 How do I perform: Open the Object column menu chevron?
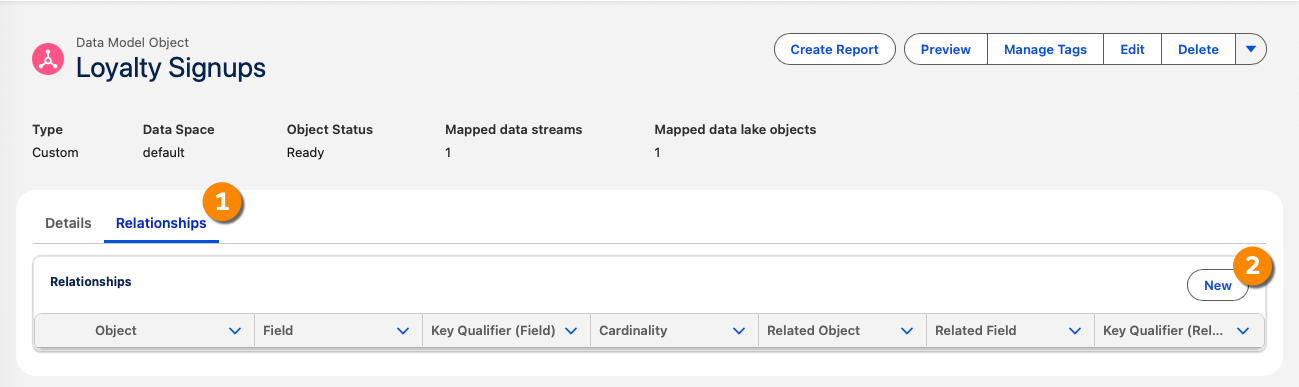235,330
